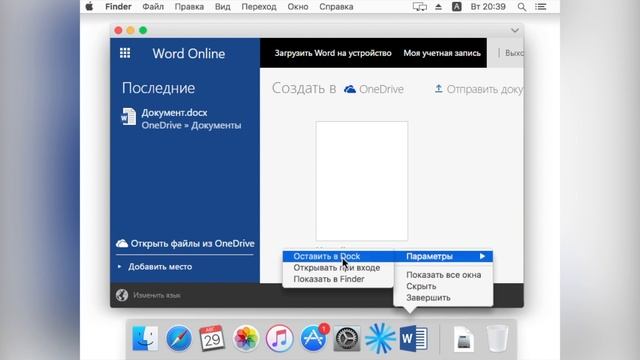Open Photos app in the Dock
Screen dimensions: 640x360
coord(246,338)
